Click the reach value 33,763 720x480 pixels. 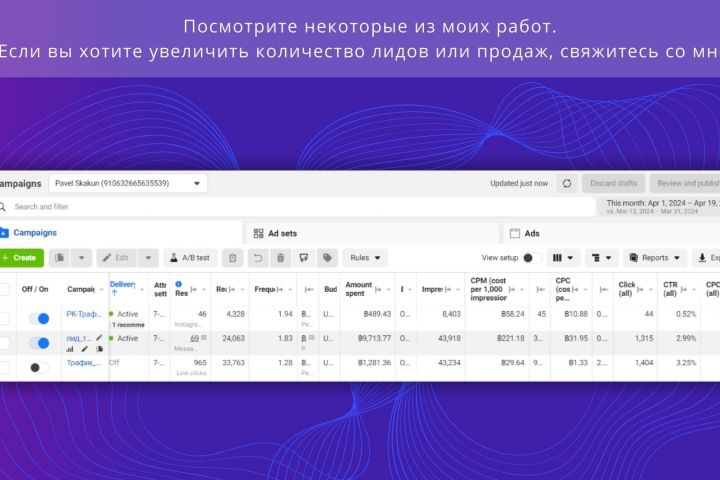point(233,363)
